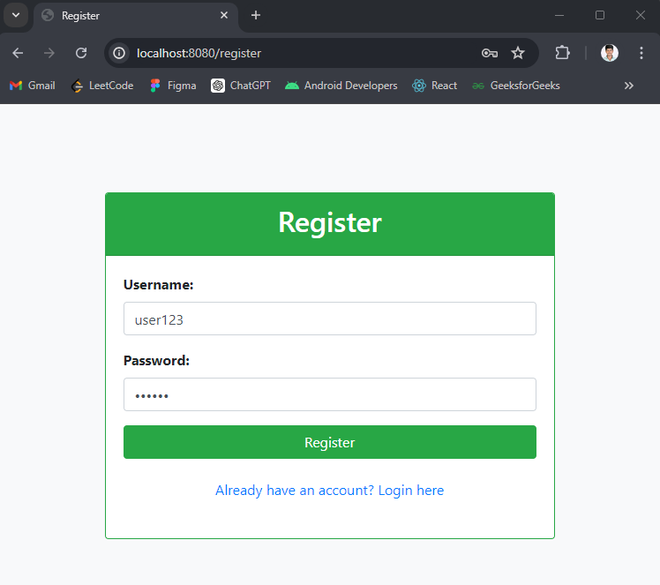Click the site information icon
Image resolution: width=660 pixels, height=585 pixels.
pos(119,53)
